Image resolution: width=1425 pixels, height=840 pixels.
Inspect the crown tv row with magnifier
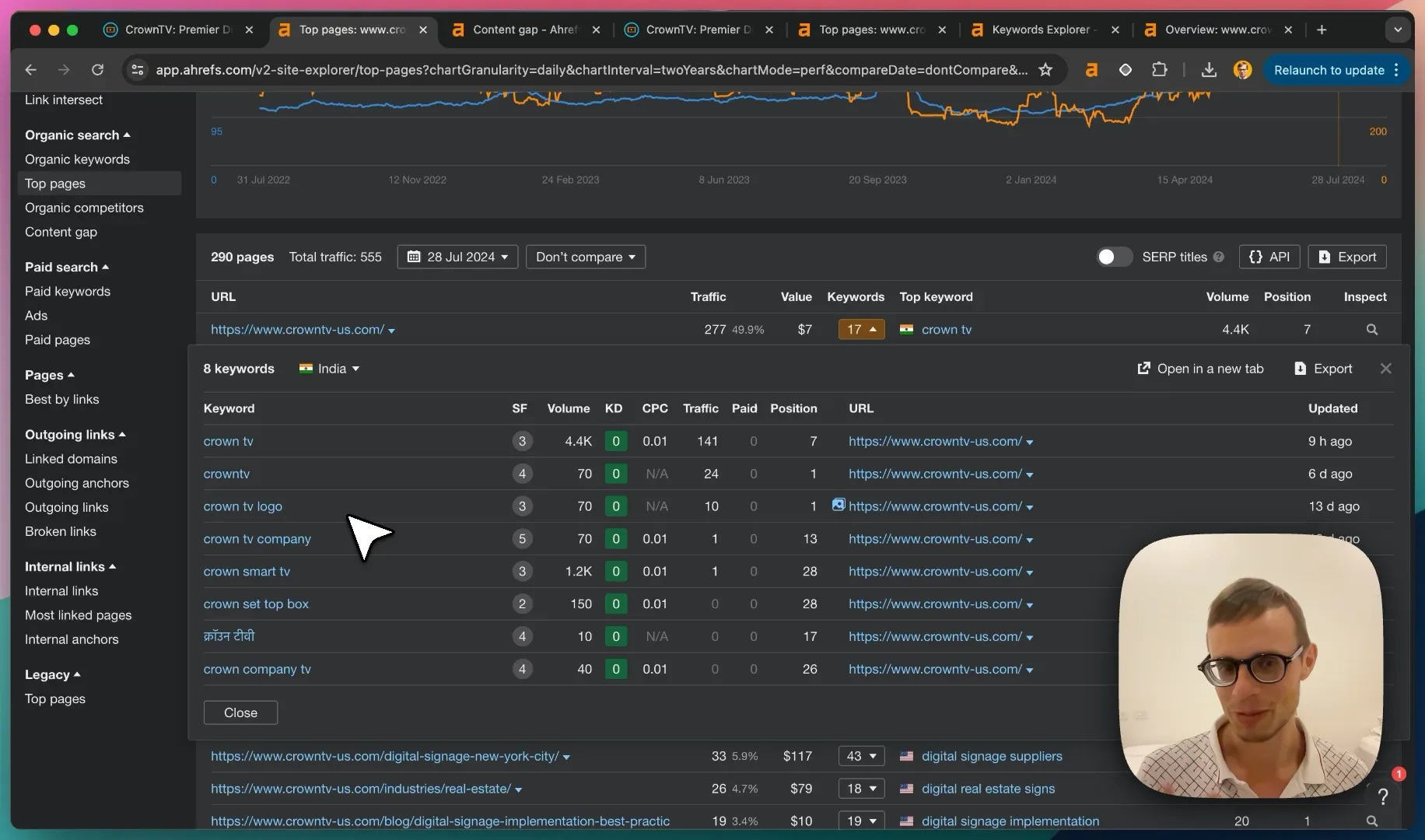(1372, 330)
